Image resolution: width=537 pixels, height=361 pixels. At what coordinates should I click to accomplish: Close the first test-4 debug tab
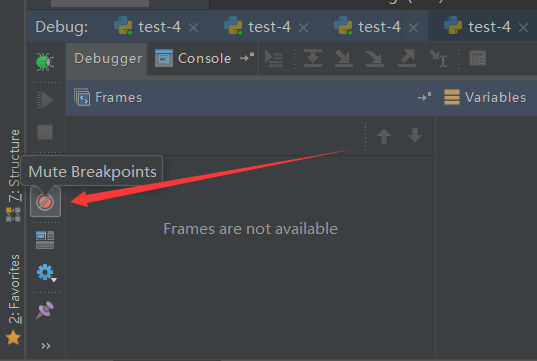click(193, 27)
